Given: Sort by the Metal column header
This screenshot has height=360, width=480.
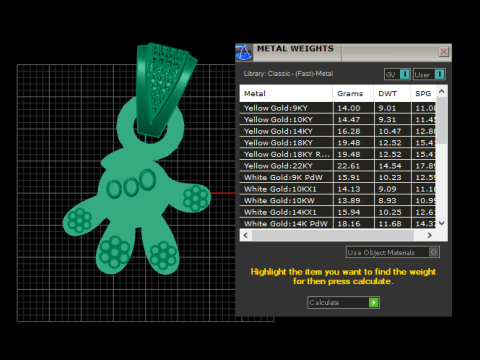Looking at the screenshot, I should pos(286,94).
